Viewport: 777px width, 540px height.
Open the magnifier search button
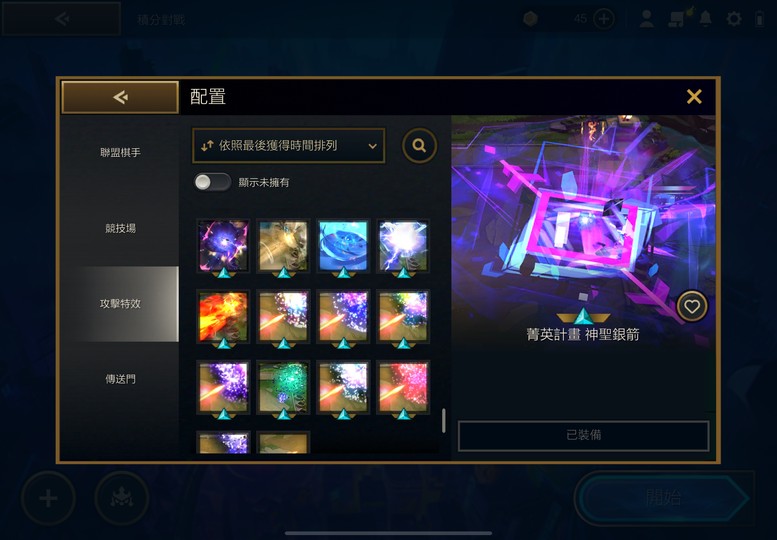pos(419,146)
